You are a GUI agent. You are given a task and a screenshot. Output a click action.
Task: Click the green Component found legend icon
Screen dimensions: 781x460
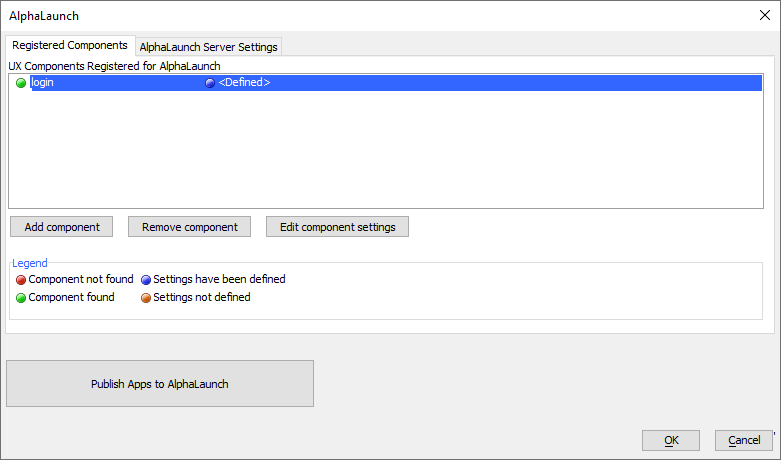pyautogui.click(x=21, y=298)
